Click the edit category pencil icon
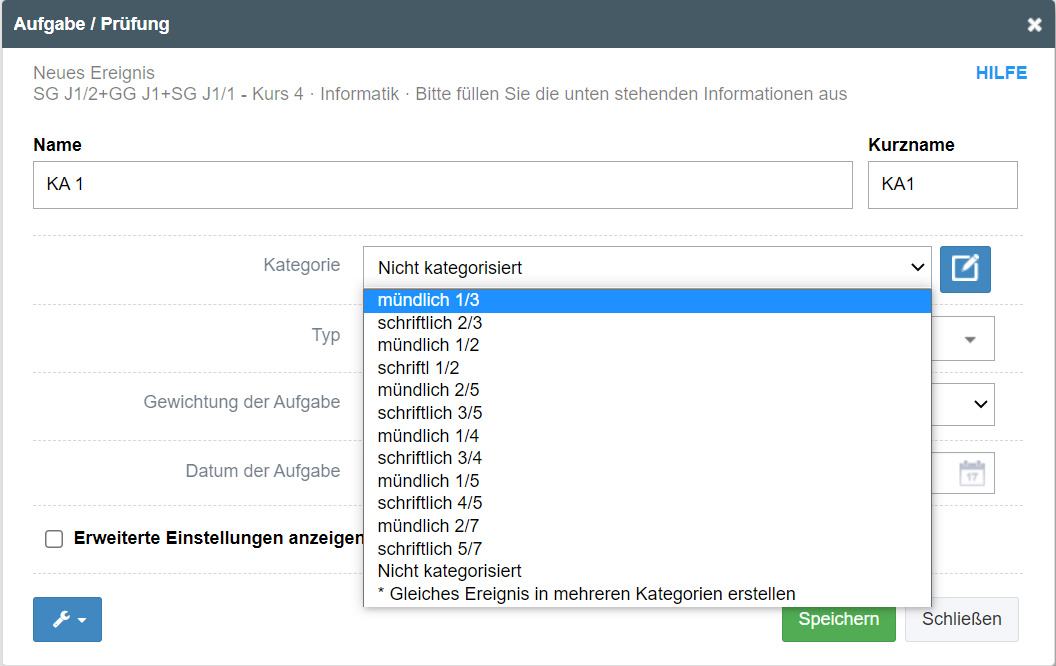The width and height of the screenshot is (1056, 666). tap(965, 268)
